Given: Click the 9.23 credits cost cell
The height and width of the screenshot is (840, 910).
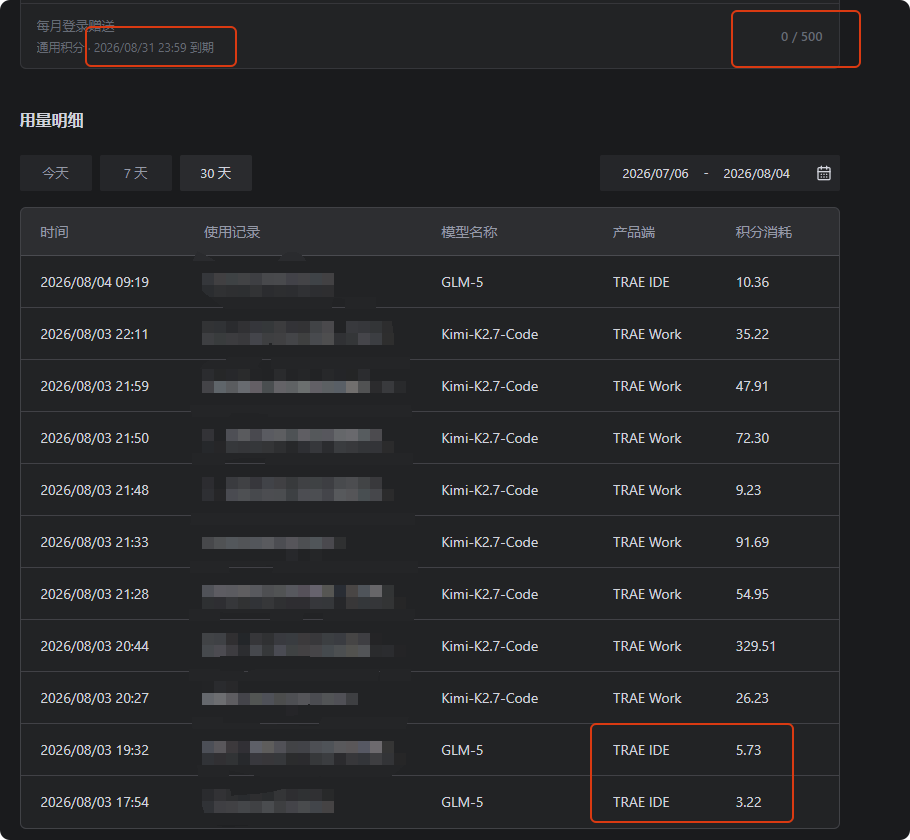Looking at the screenshot, I should click(x=748, y=490).
